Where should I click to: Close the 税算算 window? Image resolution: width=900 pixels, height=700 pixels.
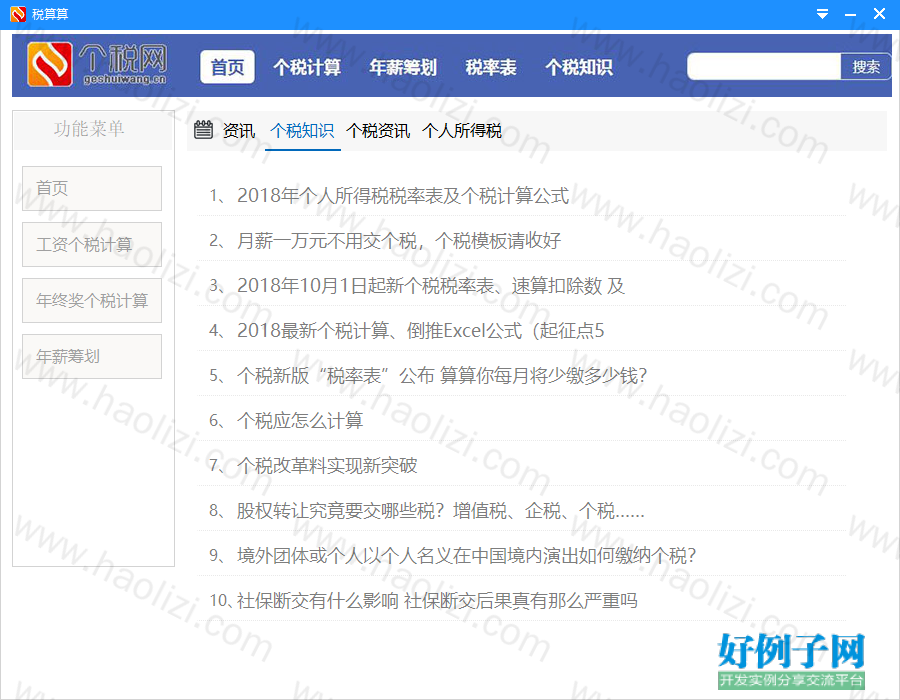click(x=879, y=14)
